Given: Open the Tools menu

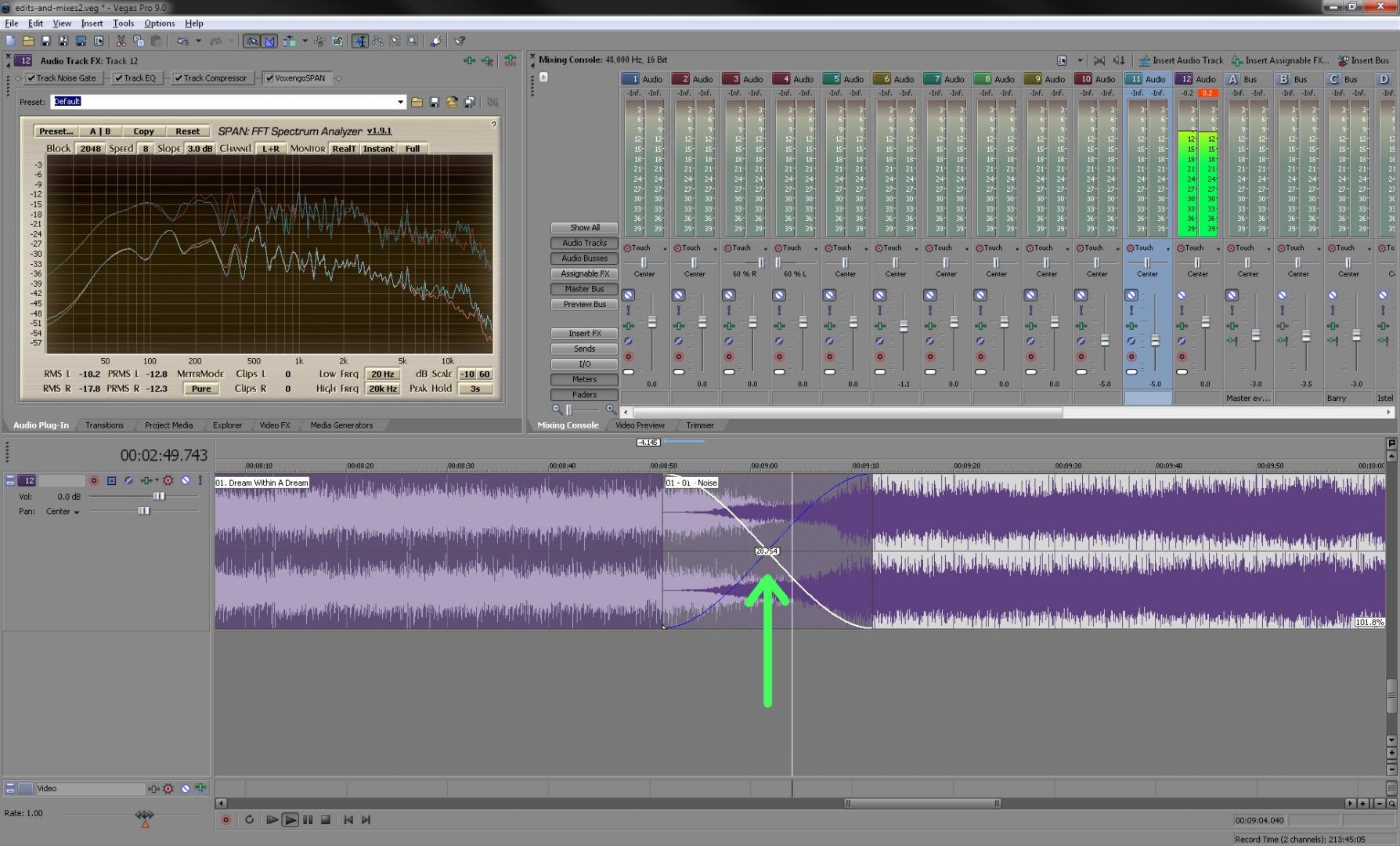Looking at the screenshot, I should pyautogui.click(x=123, y=23).
